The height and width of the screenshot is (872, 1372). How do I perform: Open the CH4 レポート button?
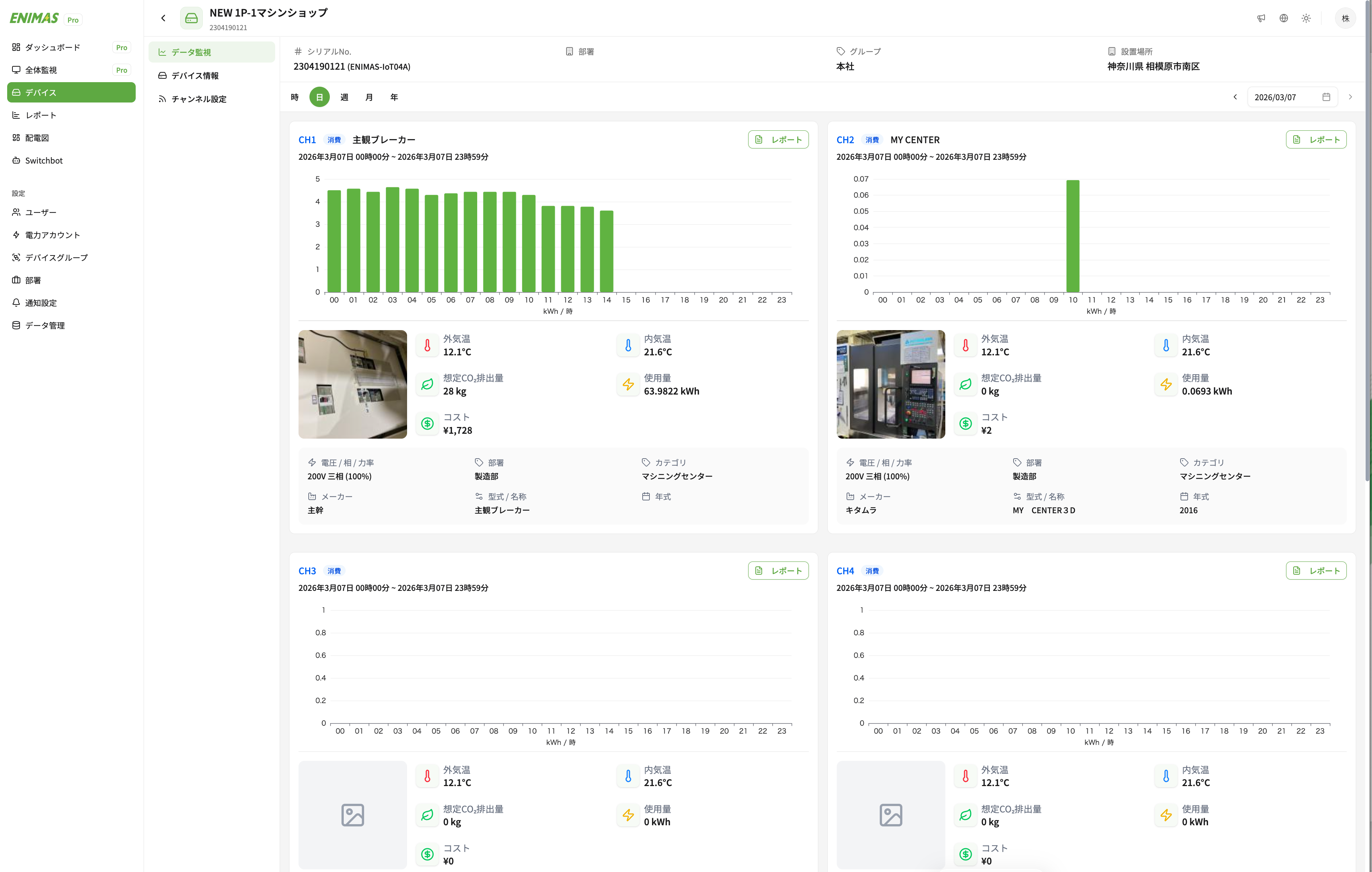pyautogui.click(x=1315, y=571)
